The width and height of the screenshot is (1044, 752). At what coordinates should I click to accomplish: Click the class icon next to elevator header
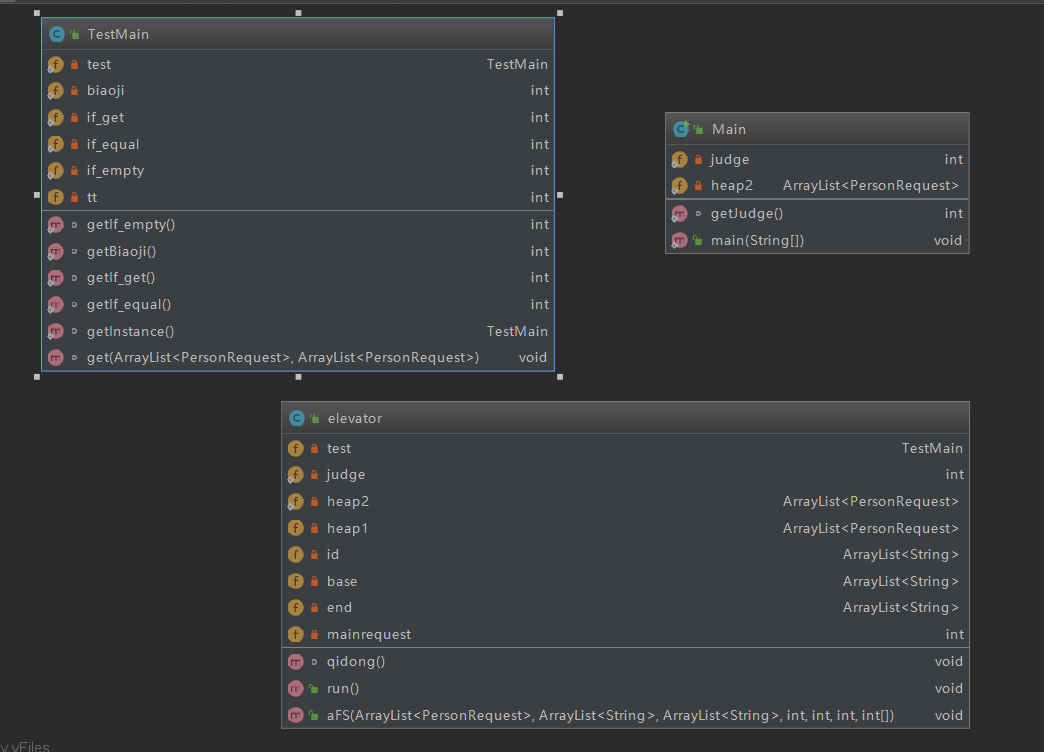296,418
